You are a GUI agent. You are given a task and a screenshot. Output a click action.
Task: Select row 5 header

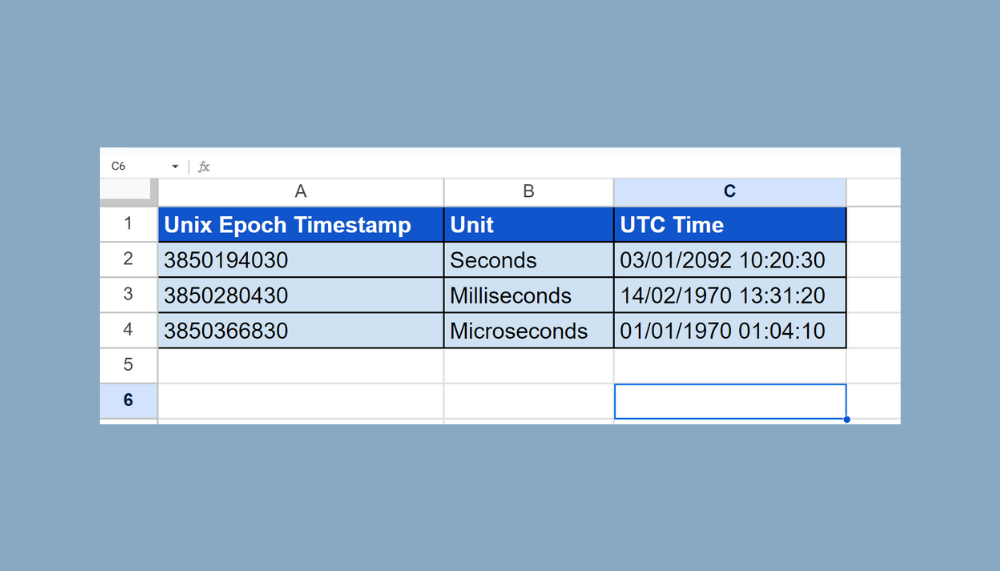(x=128, y=365)
